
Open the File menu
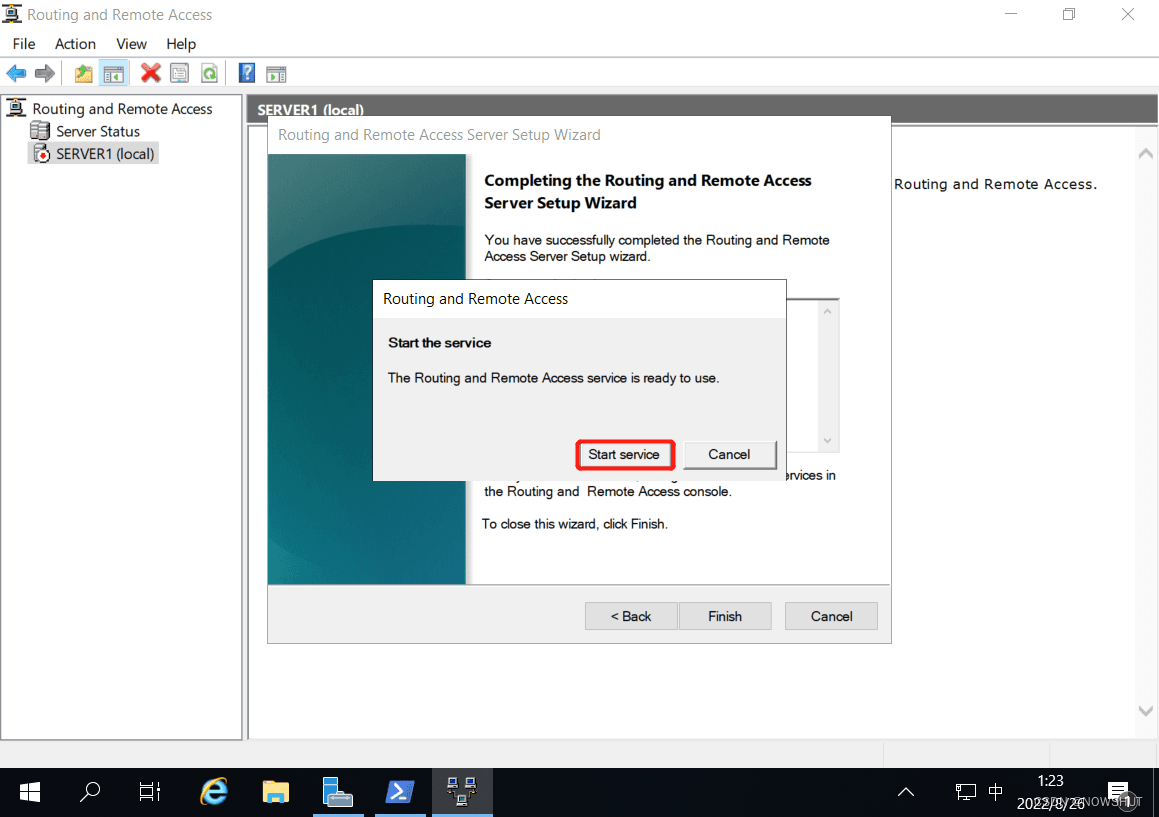(24, 44)
